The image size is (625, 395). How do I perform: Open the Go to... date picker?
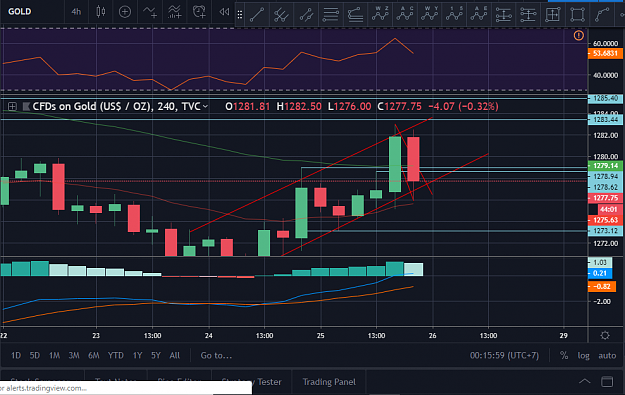[x=216, y=356]
